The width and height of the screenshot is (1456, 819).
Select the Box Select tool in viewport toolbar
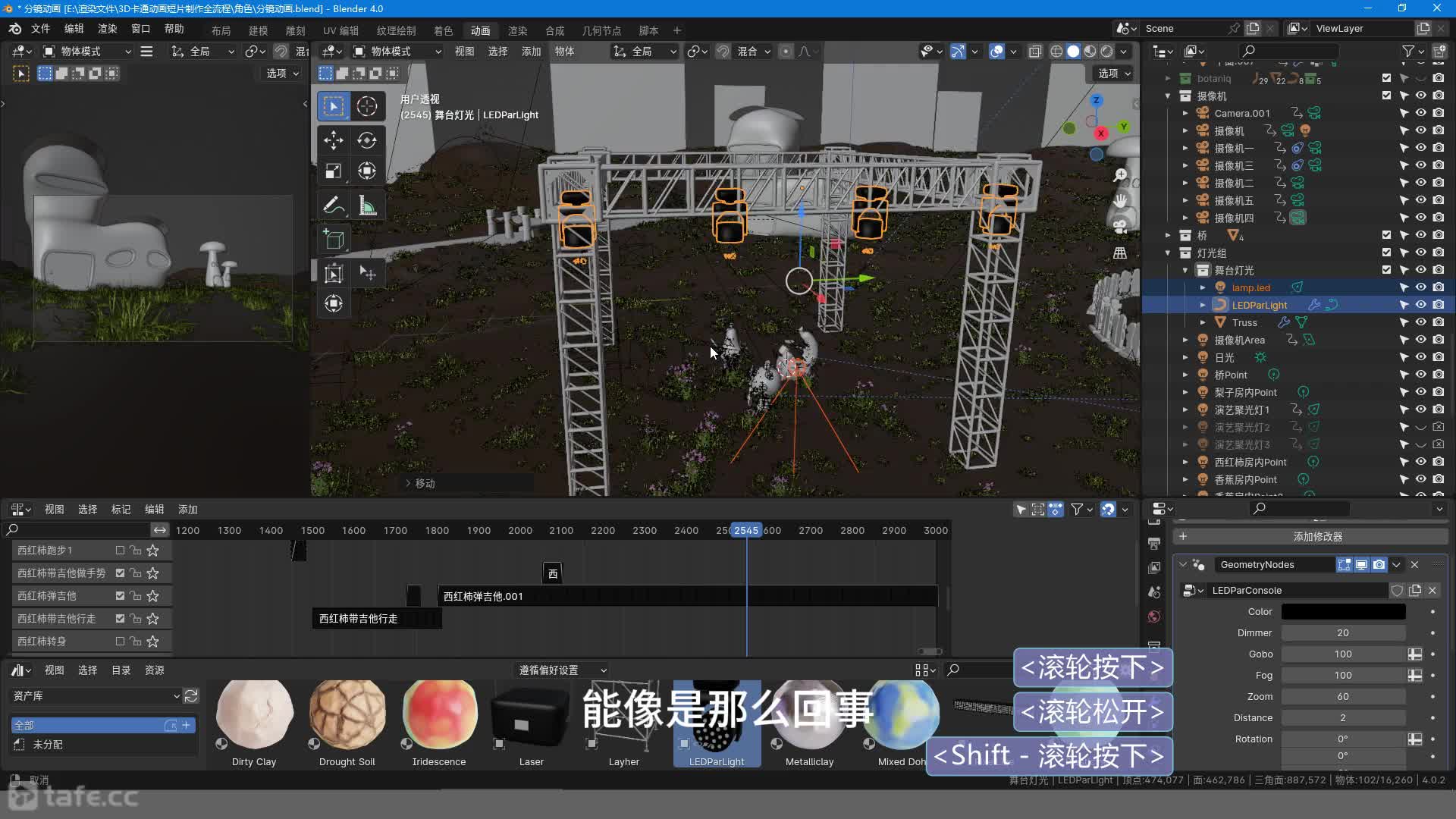334,106
